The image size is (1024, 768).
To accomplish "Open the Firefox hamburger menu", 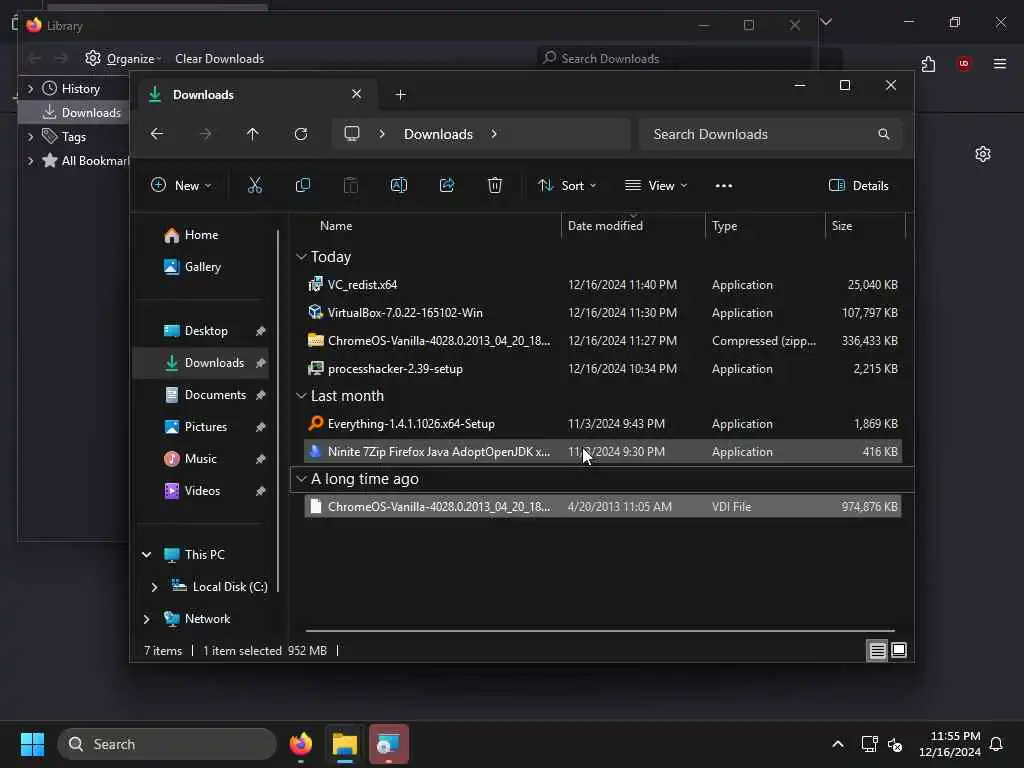I will (1000, 63).
